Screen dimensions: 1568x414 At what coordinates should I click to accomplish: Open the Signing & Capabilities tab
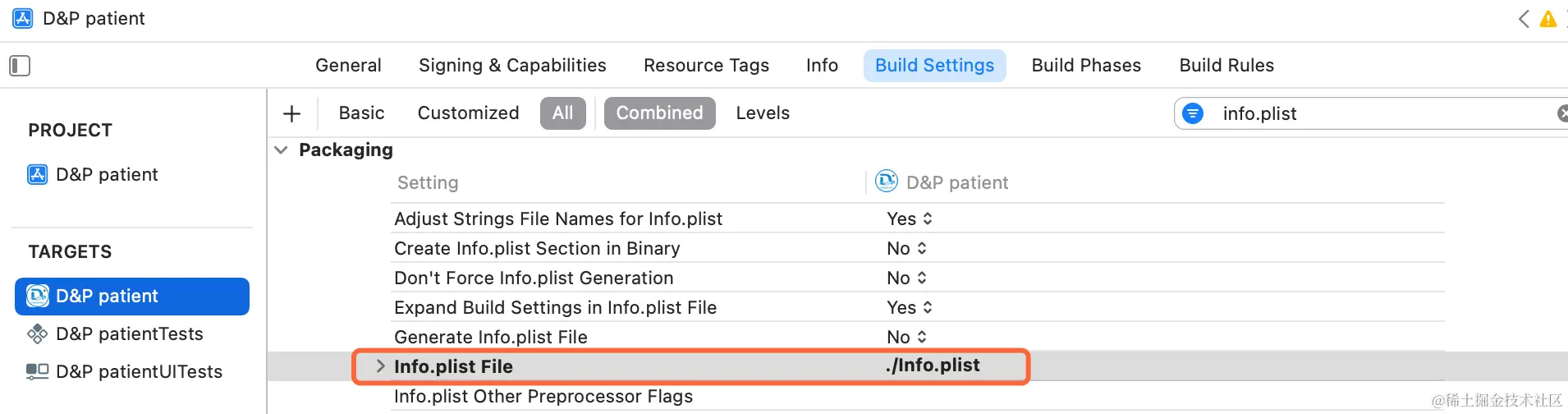pyautogui.click(x=512, y=66)
